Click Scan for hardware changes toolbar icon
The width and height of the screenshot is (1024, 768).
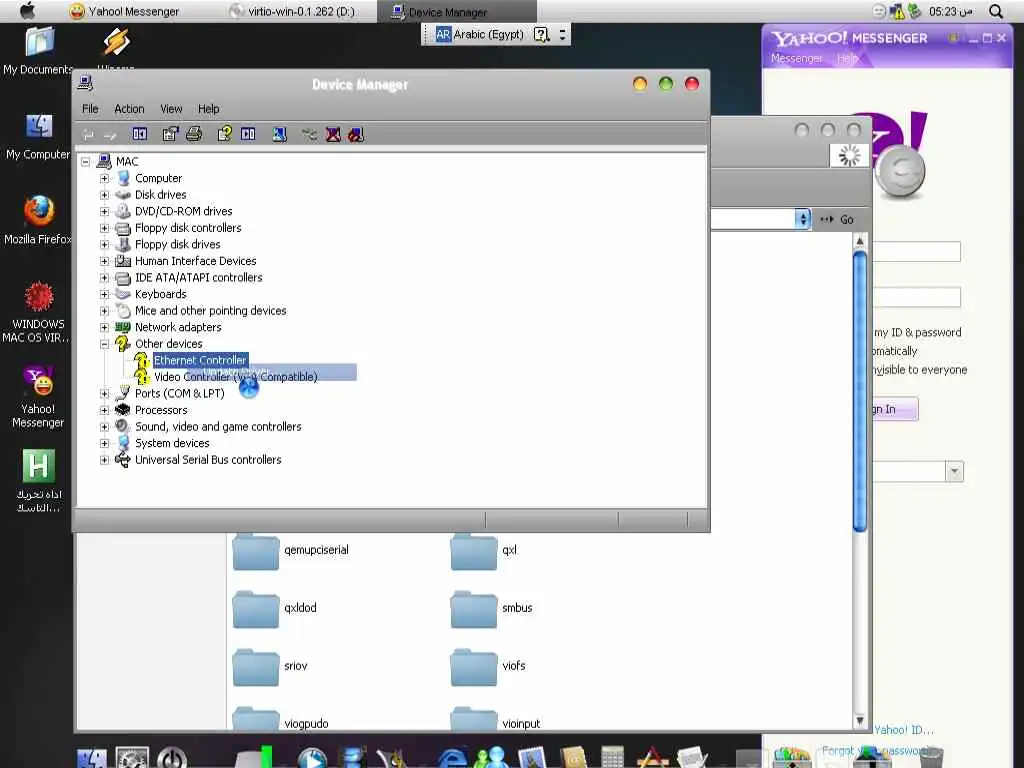pyautogui.click(x=280, y=135)
